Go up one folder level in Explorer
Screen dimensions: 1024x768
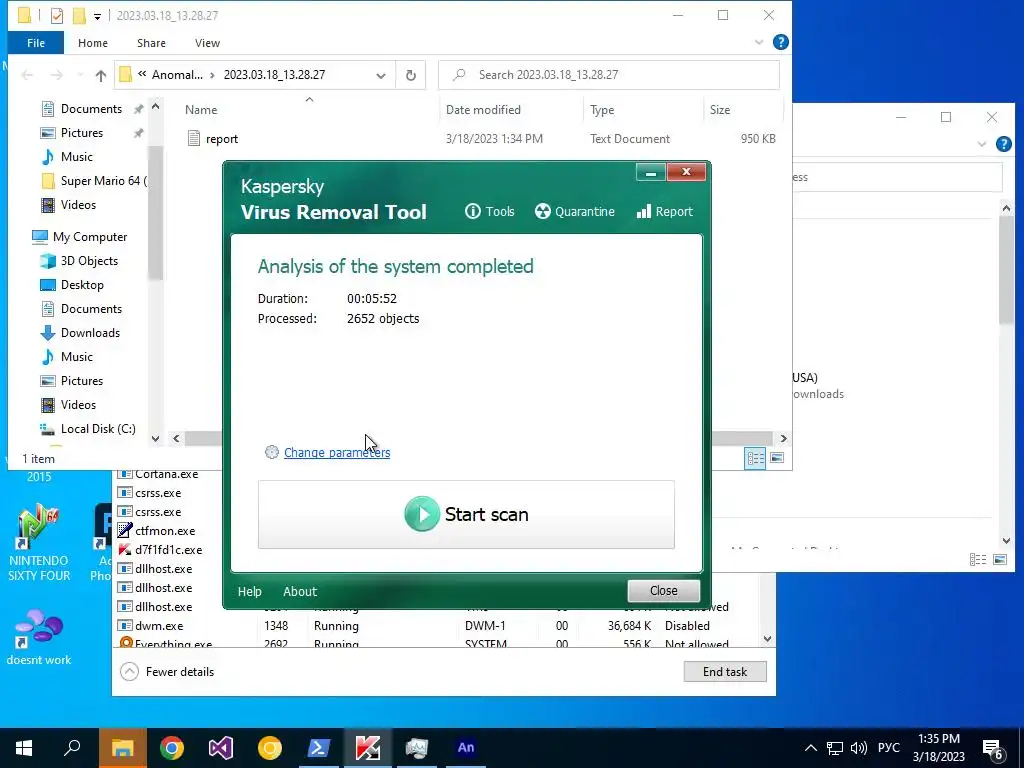(101, 76)
